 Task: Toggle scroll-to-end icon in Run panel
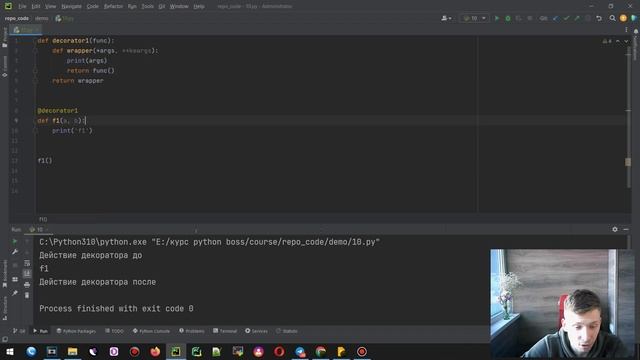coord(27,273)
